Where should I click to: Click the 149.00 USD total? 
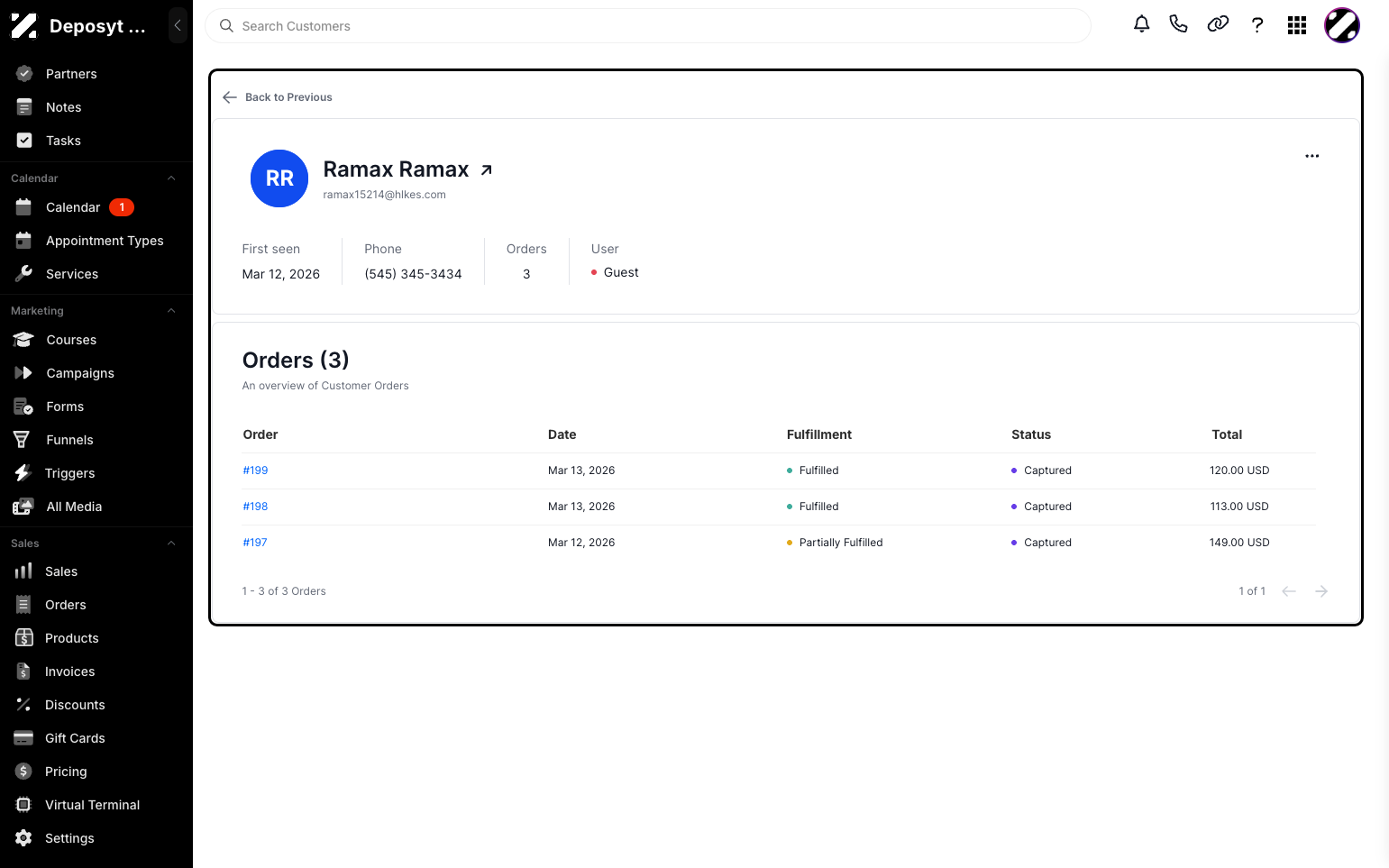[1239, 543]
